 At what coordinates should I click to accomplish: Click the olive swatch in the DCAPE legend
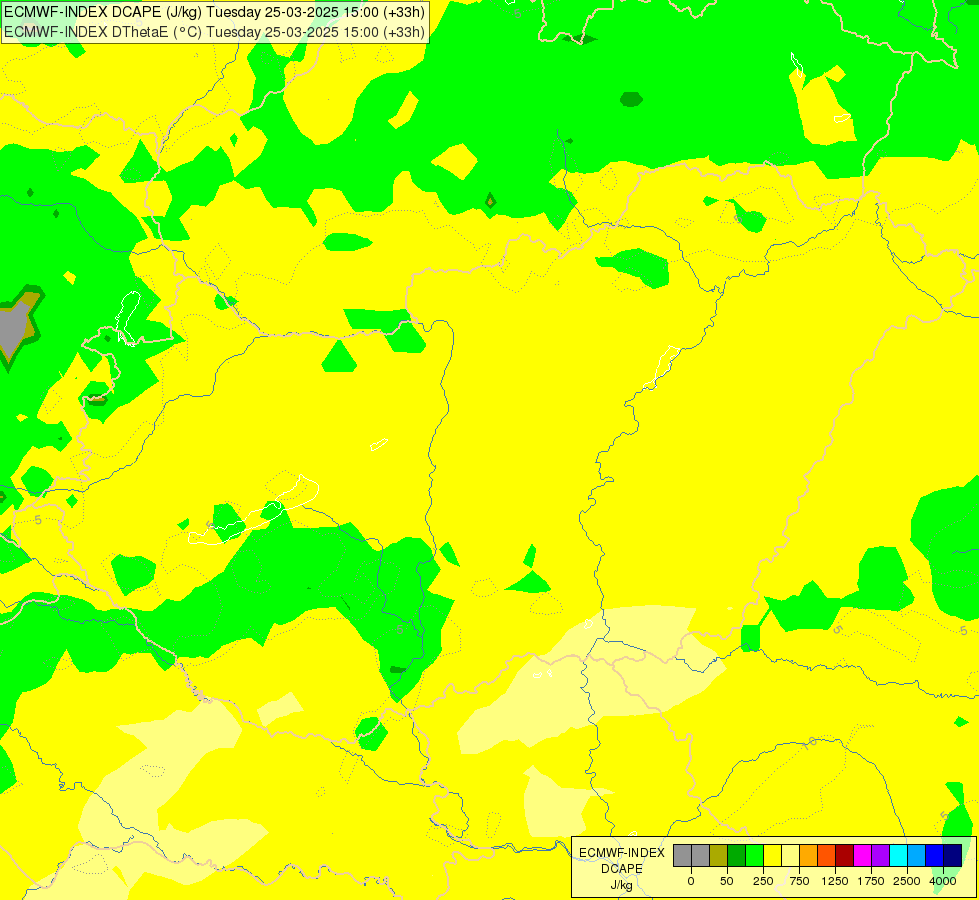coord(719,855)
